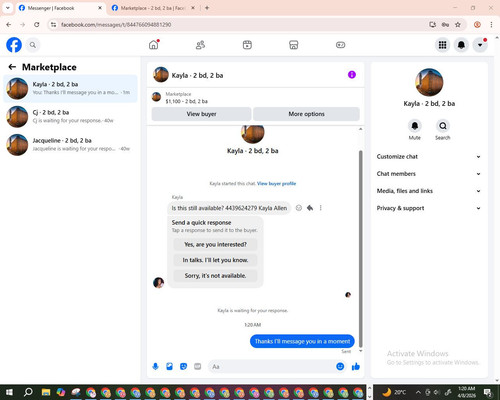Open Chrome profile avatar

tap(477, 24)
